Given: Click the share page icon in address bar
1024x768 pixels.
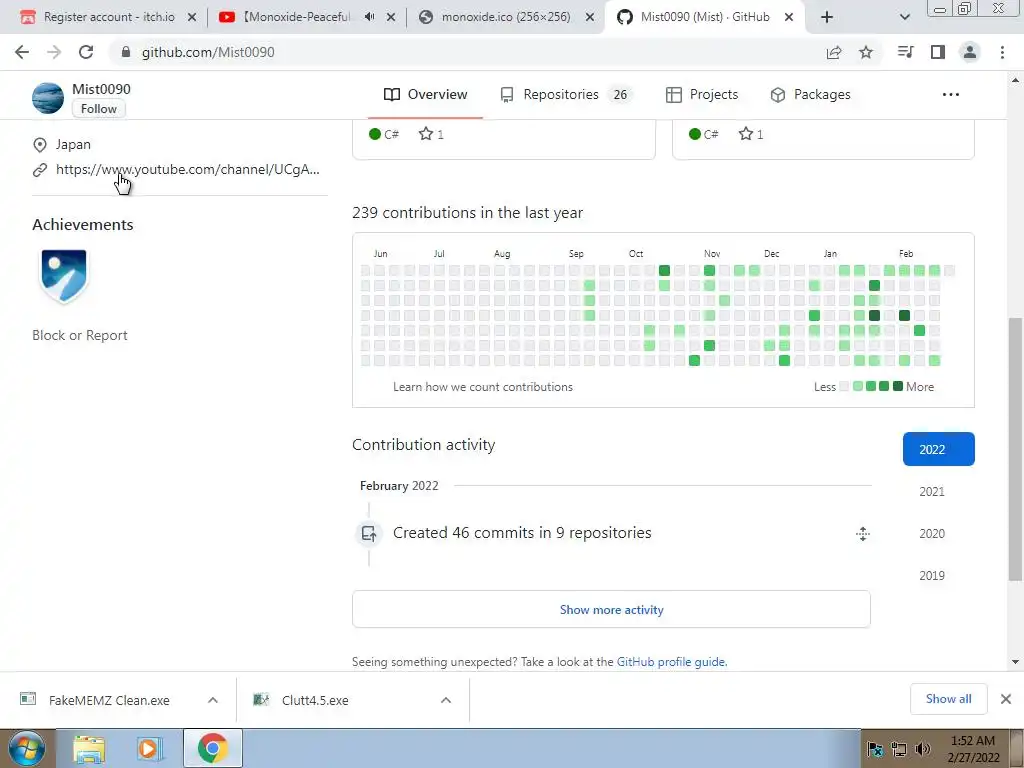Looking at the screenshot, I should [x=834, y=52].
